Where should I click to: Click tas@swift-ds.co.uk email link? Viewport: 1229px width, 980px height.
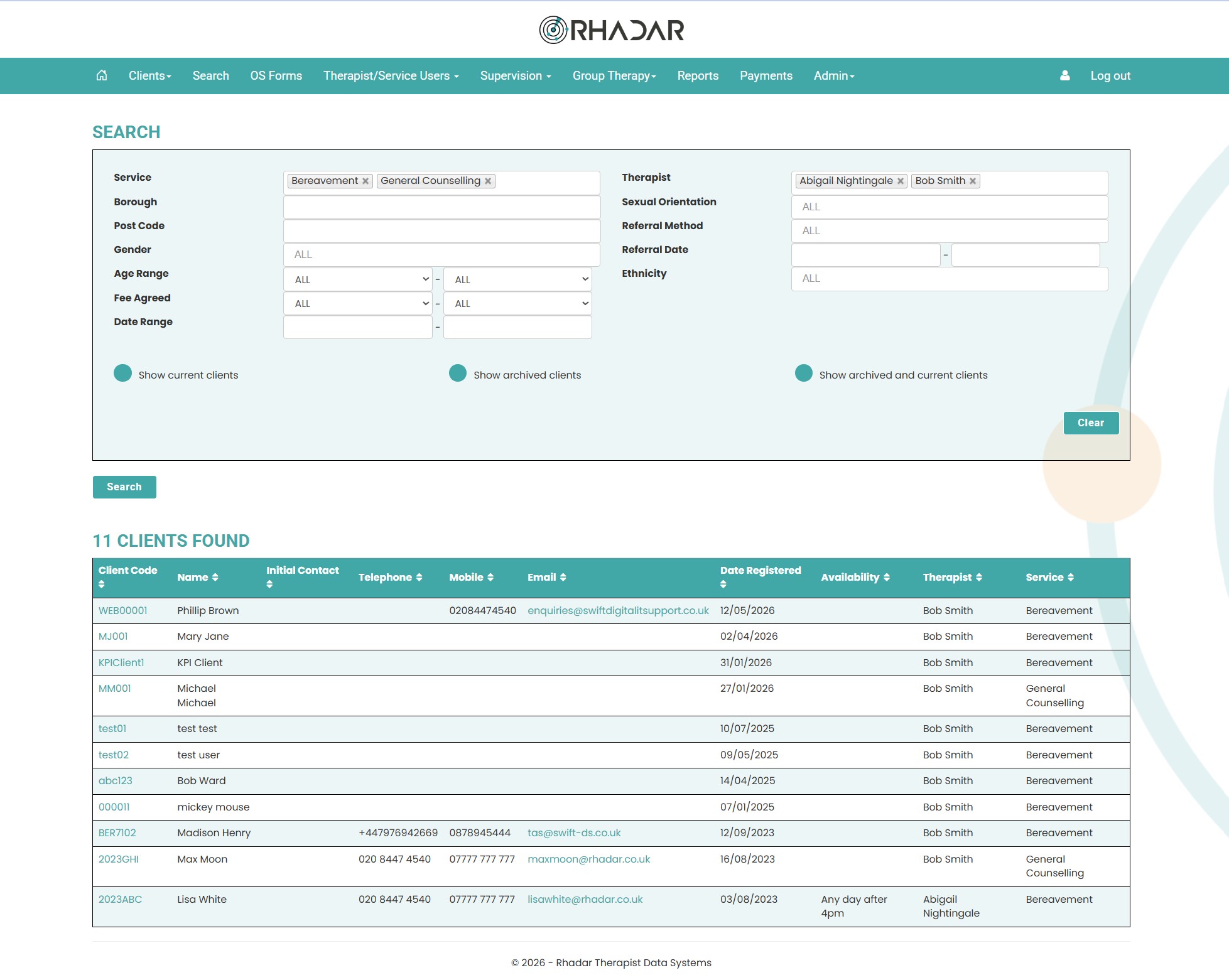pos(574,833)
